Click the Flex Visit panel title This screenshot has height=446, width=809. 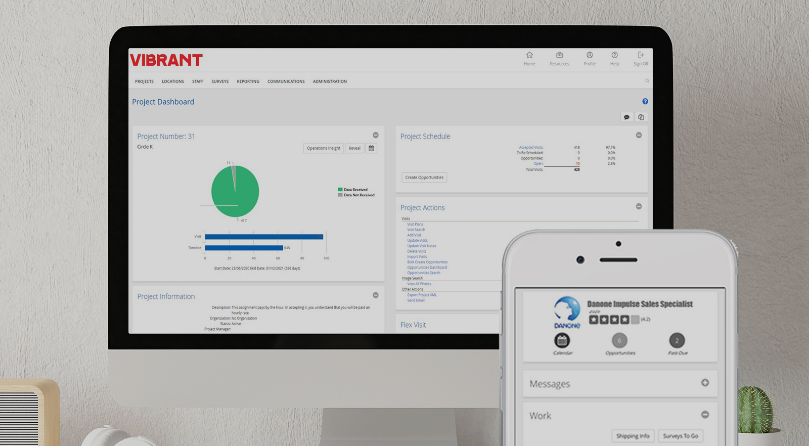(413, 325)
